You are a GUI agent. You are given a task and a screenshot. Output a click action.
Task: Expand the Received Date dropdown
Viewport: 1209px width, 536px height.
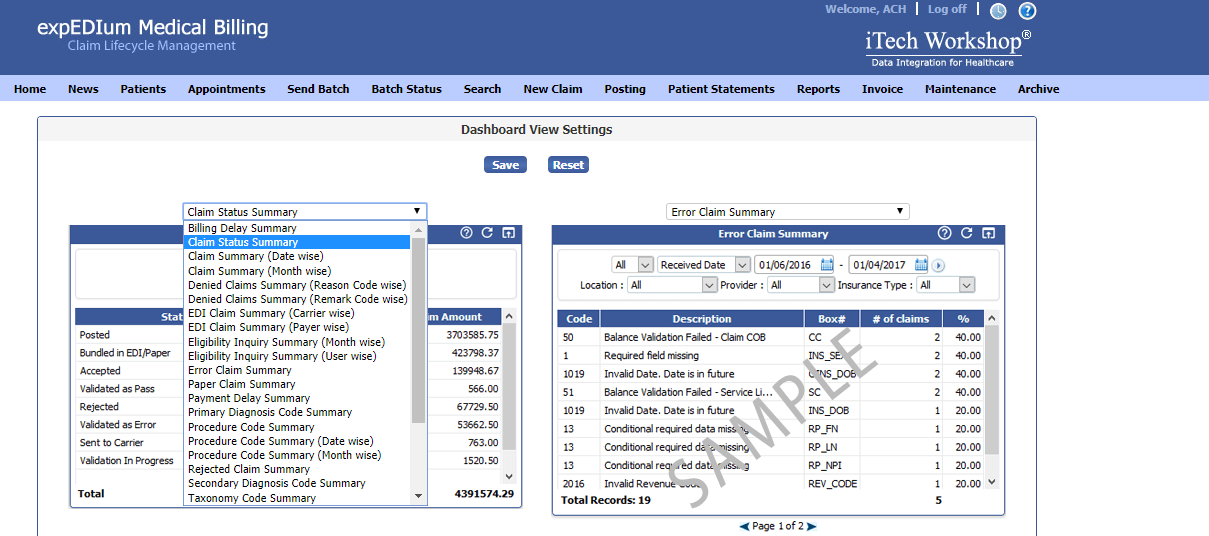point(704,265)
